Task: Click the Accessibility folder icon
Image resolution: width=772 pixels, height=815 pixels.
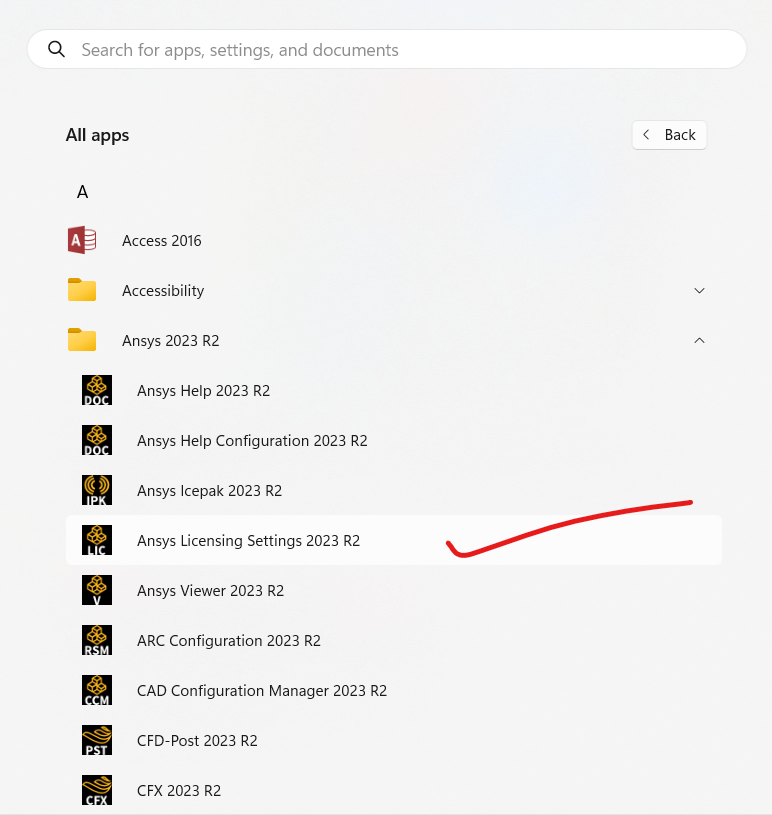Action: [82, 290]
